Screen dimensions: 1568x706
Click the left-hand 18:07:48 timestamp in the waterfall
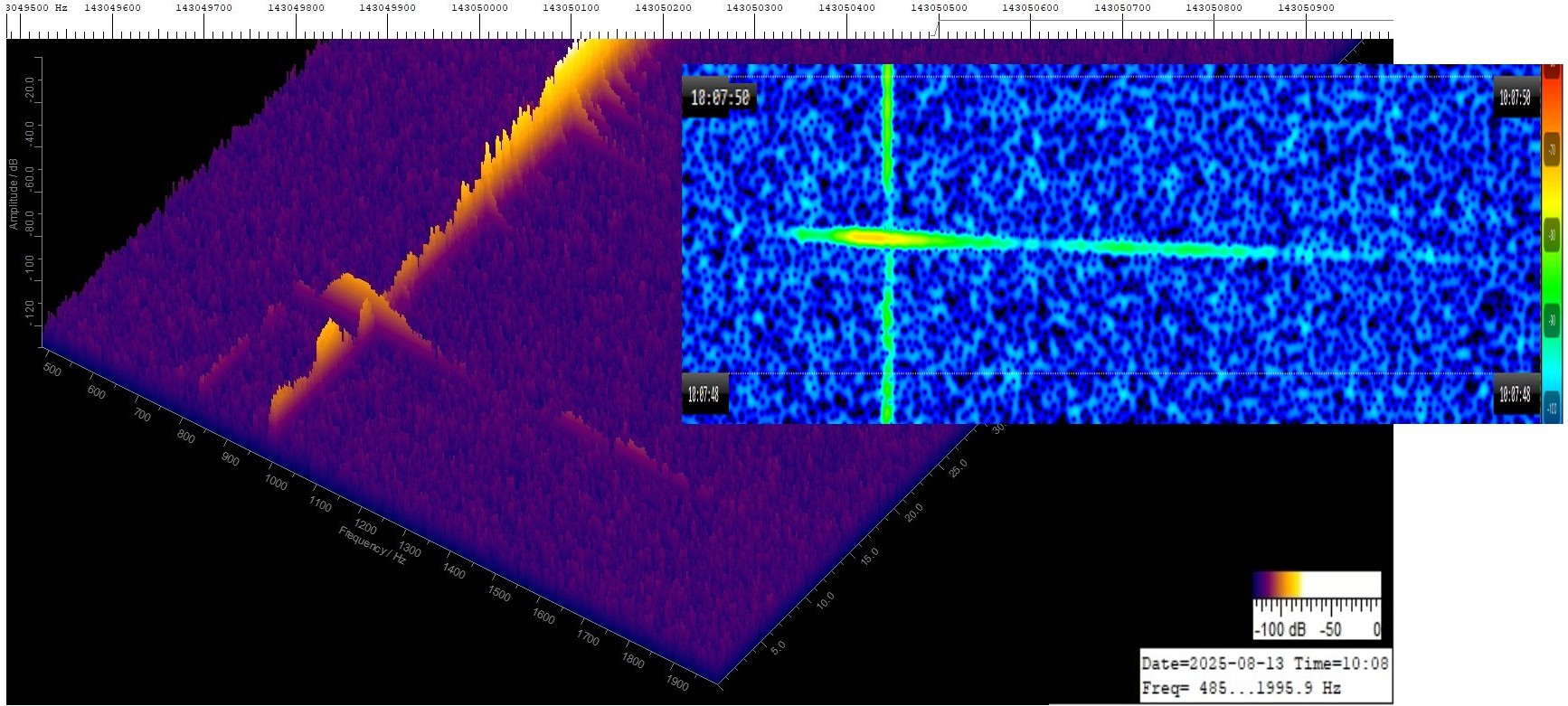(x=704, y=395)
